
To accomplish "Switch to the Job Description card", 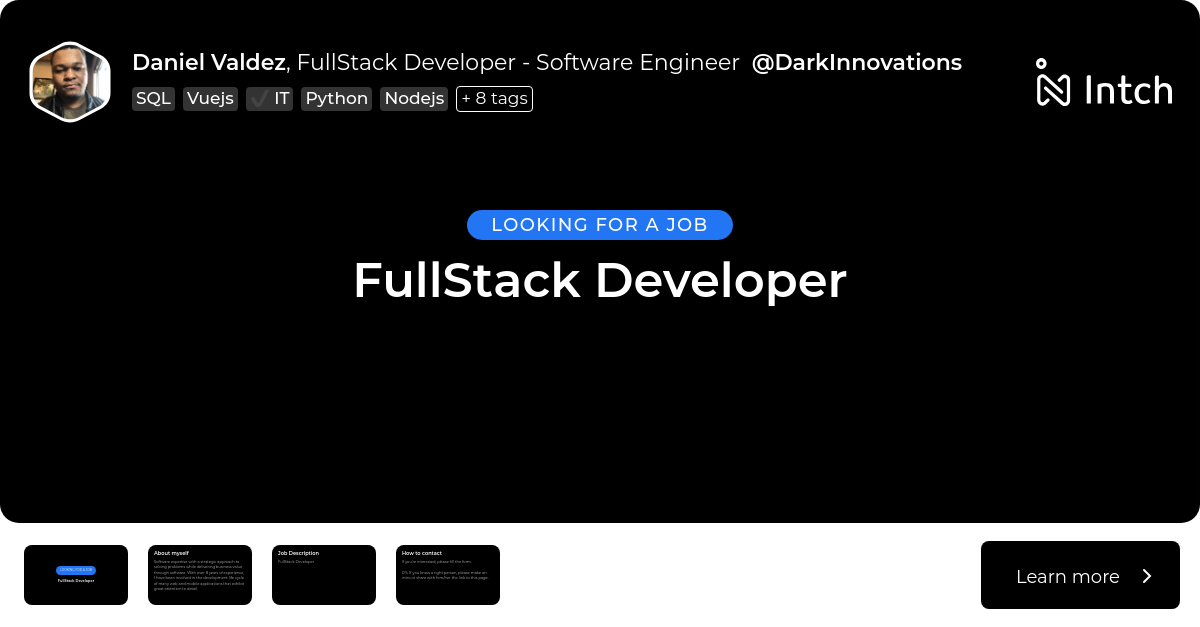I will tap(324, 575).
